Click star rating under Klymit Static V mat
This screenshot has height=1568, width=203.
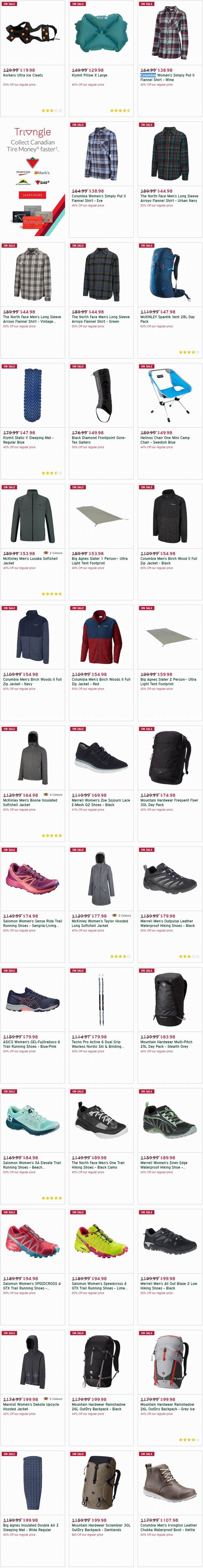[x=51, y=473]
